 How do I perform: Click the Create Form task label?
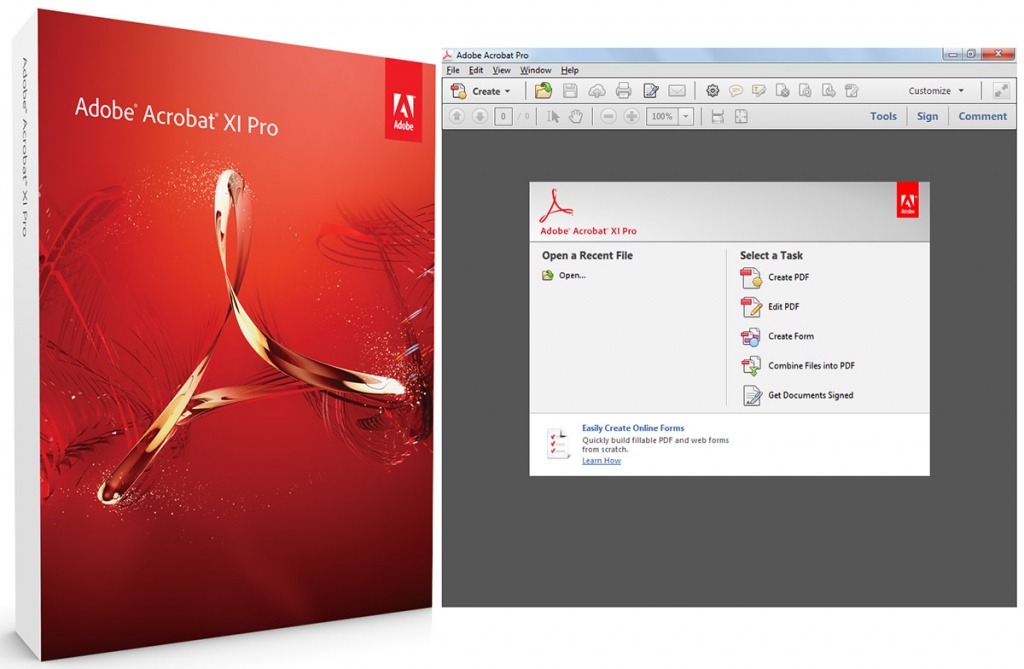(x=791, y=336)
